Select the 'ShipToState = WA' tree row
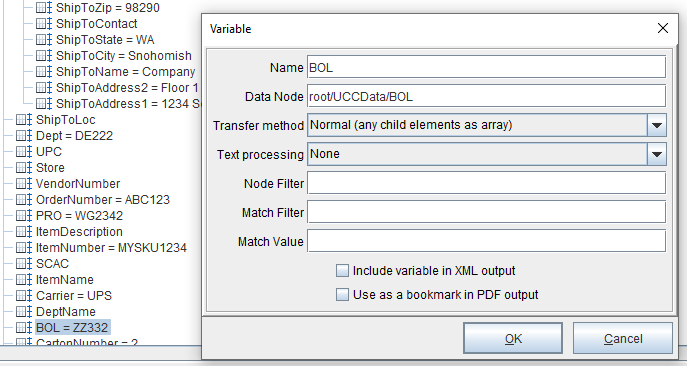Screen dimensions: 687x366 click(x=105, y=40)
